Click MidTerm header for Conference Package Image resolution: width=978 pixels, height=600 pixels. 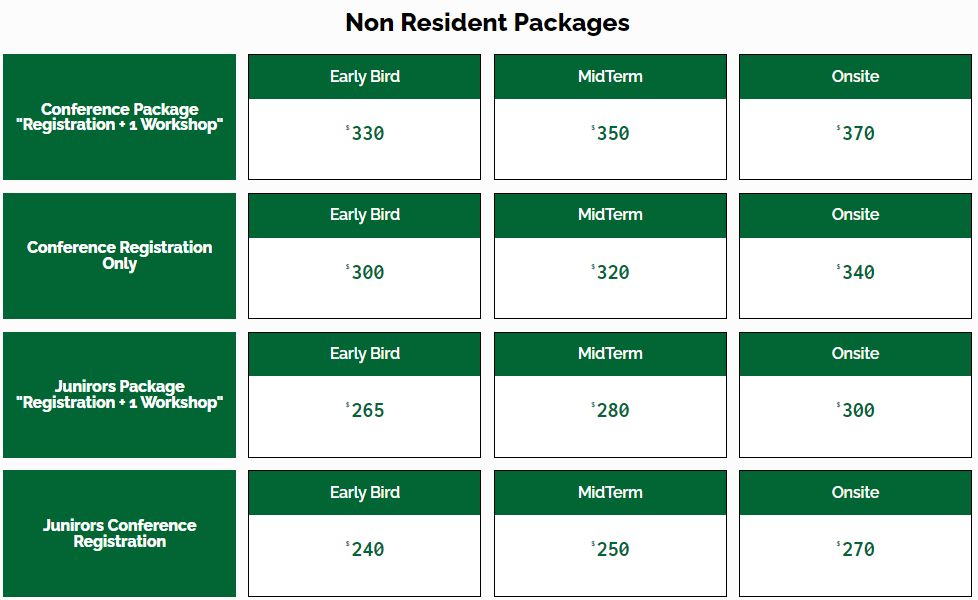(610, 76)
